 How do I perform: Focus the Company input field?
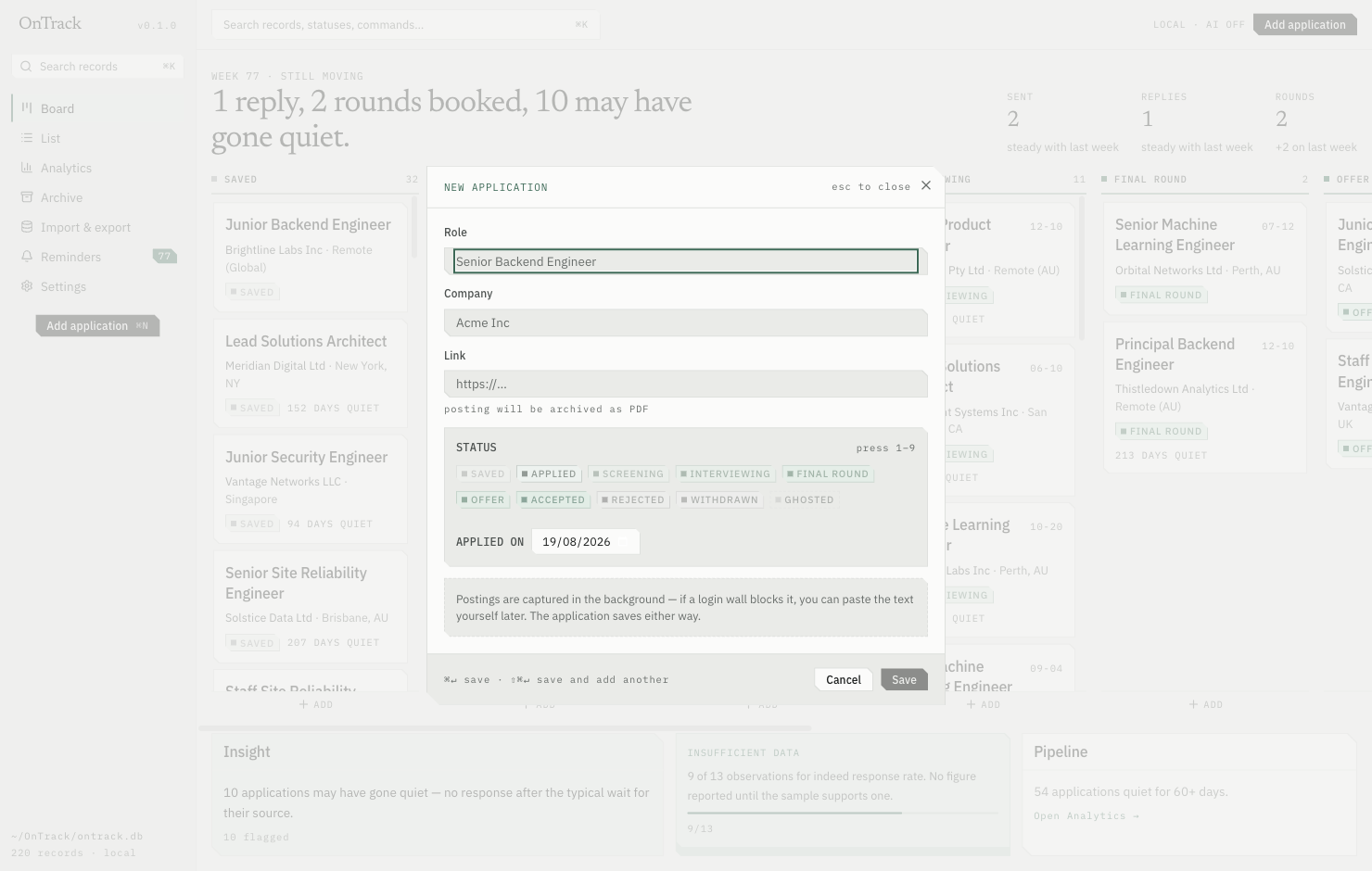pos(686,322)
